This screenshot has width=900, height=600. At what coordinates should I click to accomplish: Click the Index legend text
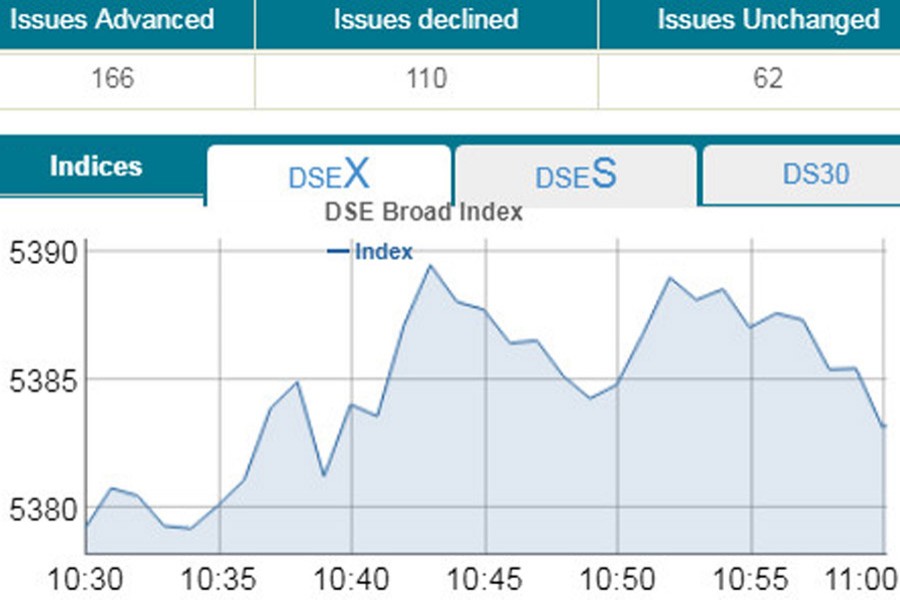[x=383, y=252]
